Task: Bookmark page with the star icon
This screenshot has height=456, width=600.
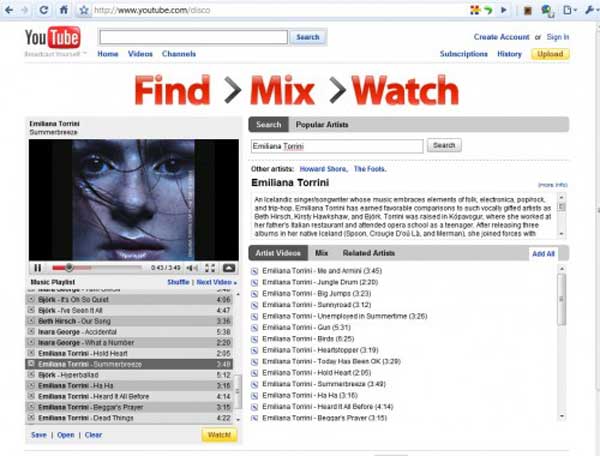Action: tap(83, 10)
